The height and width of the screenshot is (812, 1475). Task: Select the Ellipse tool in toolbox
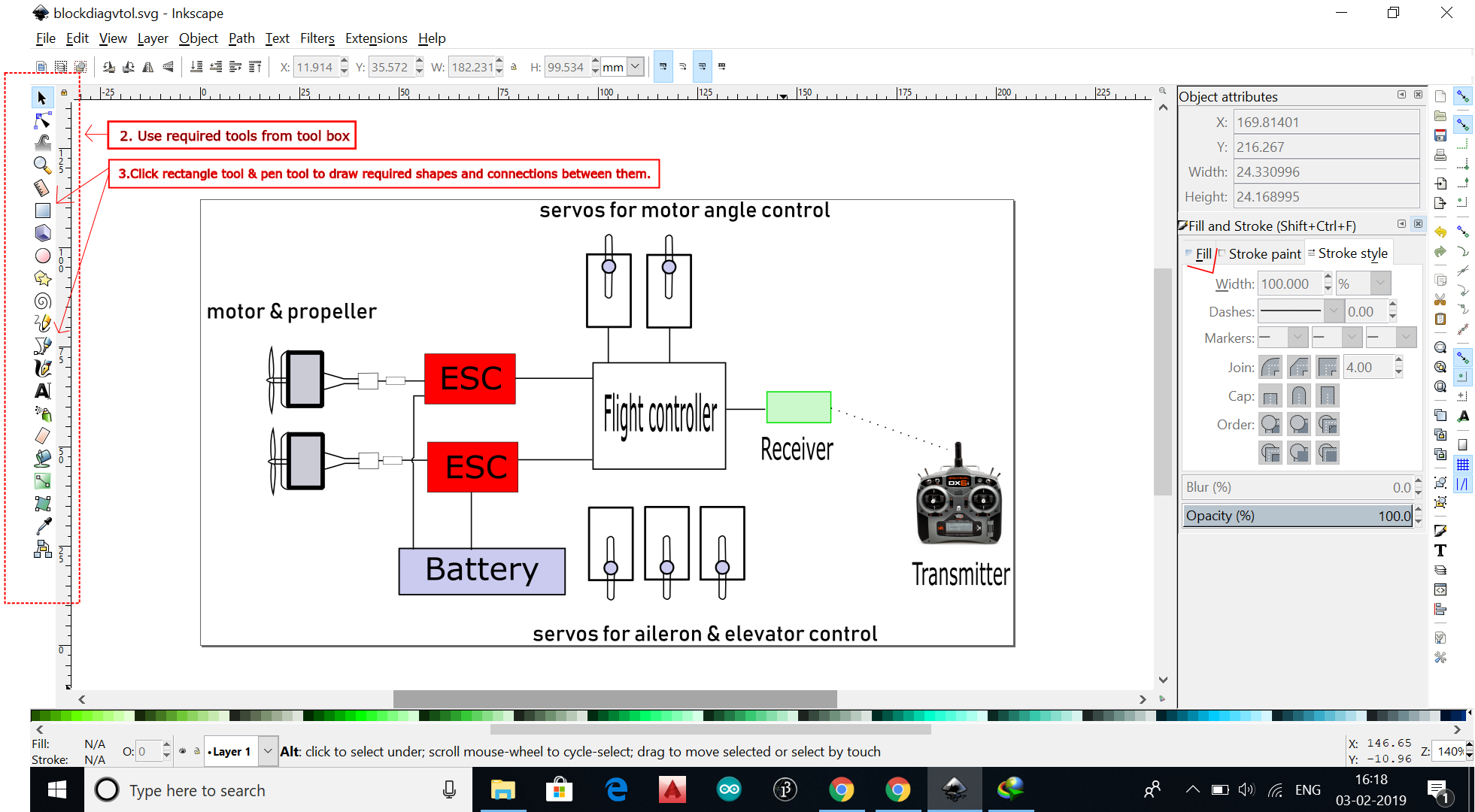click(43, 256)
